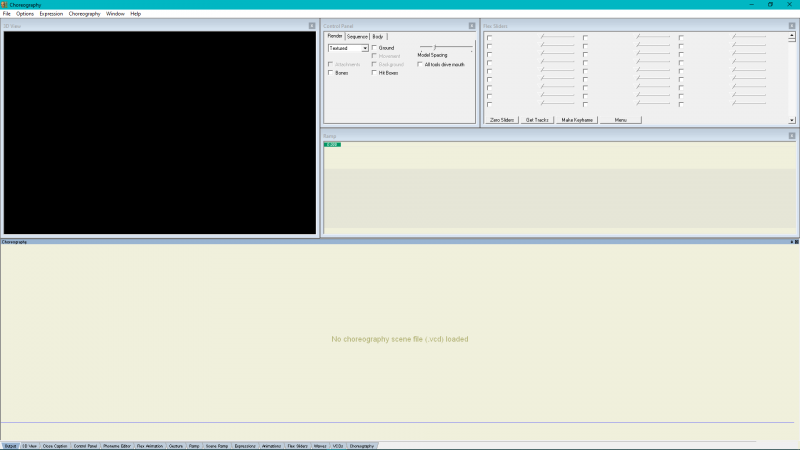The height and width of the screenshot is (450, 800).
Task: Click the Menu button in Flex Sliders
Action: click(620, 120)
